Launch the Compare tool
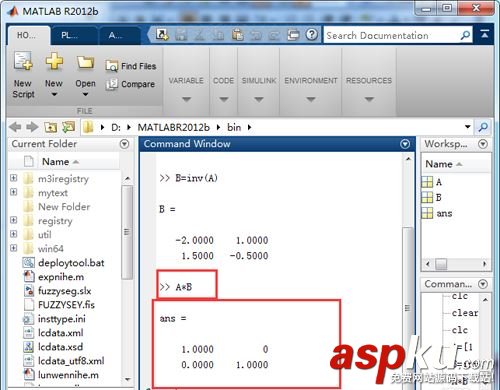The image size is (500, 390). click(x=130, y=84)
